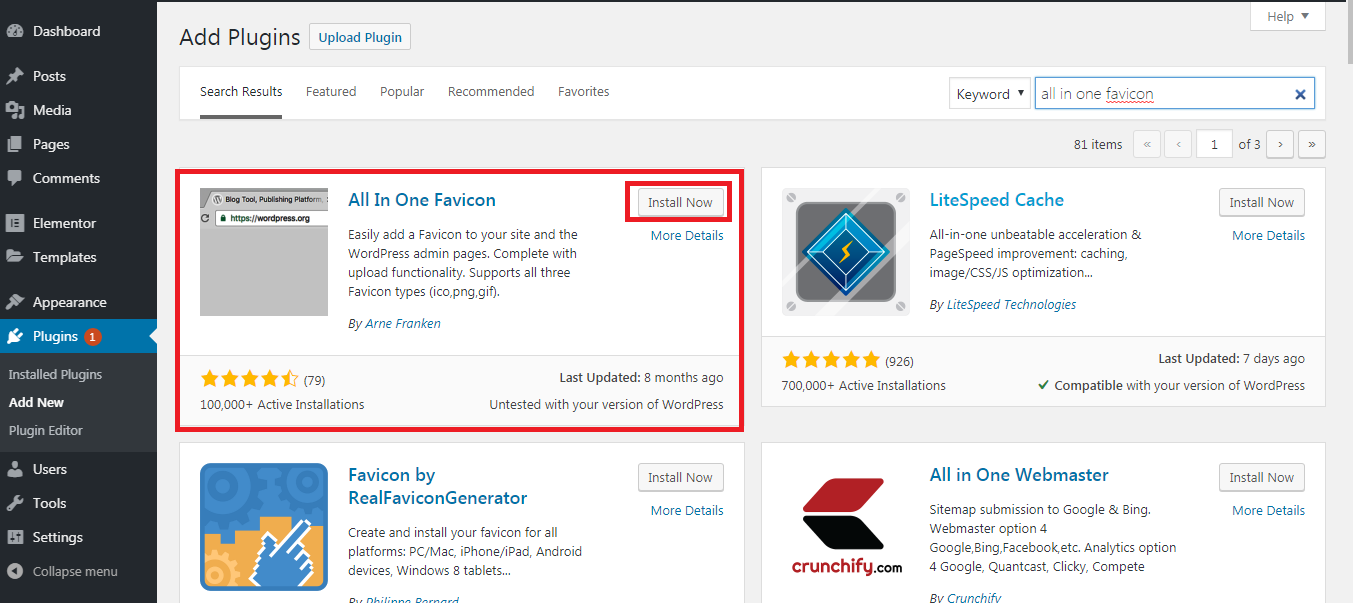Go to last page of results

coord(1312,144)
